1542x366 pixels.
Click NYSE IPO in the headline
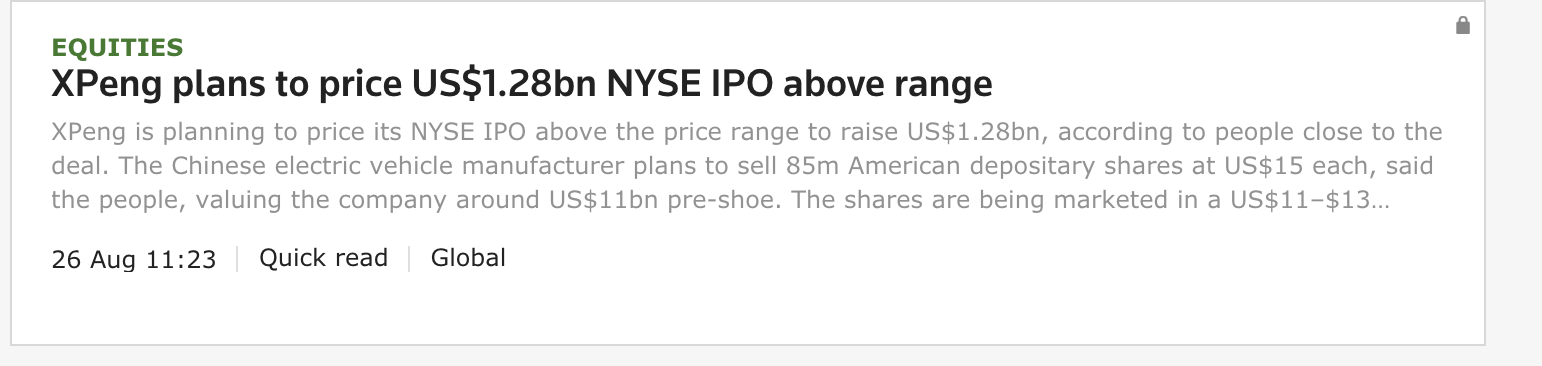690,84
